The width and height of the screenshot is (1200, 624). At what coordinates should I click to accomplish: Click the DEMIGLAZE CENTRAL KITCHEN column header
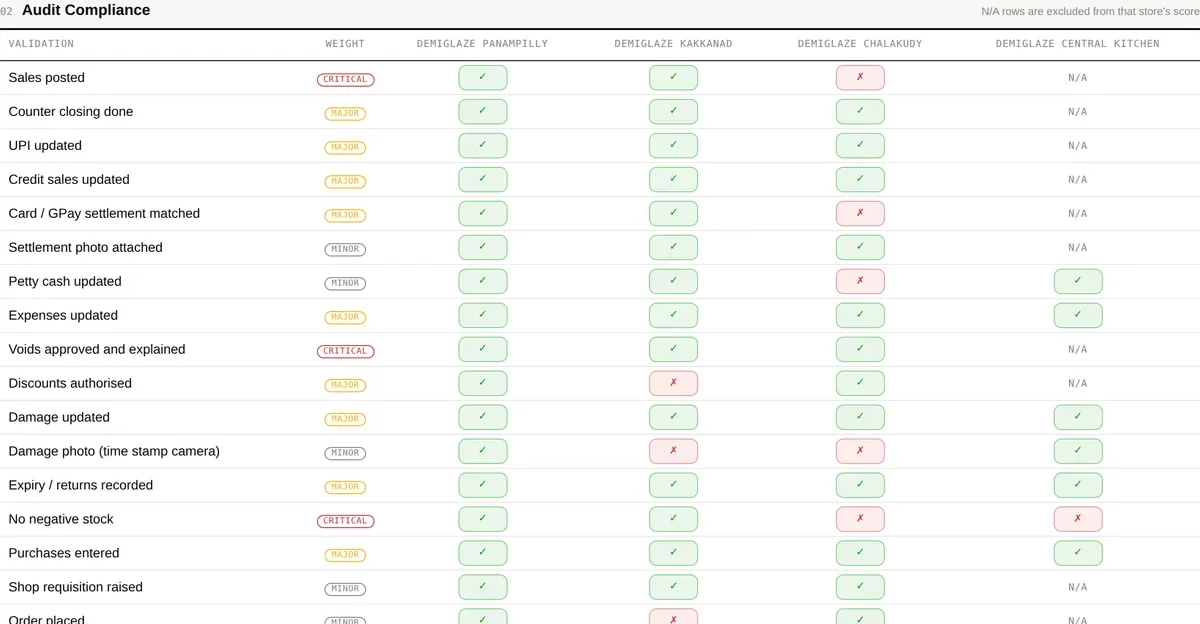(1078, 44)
